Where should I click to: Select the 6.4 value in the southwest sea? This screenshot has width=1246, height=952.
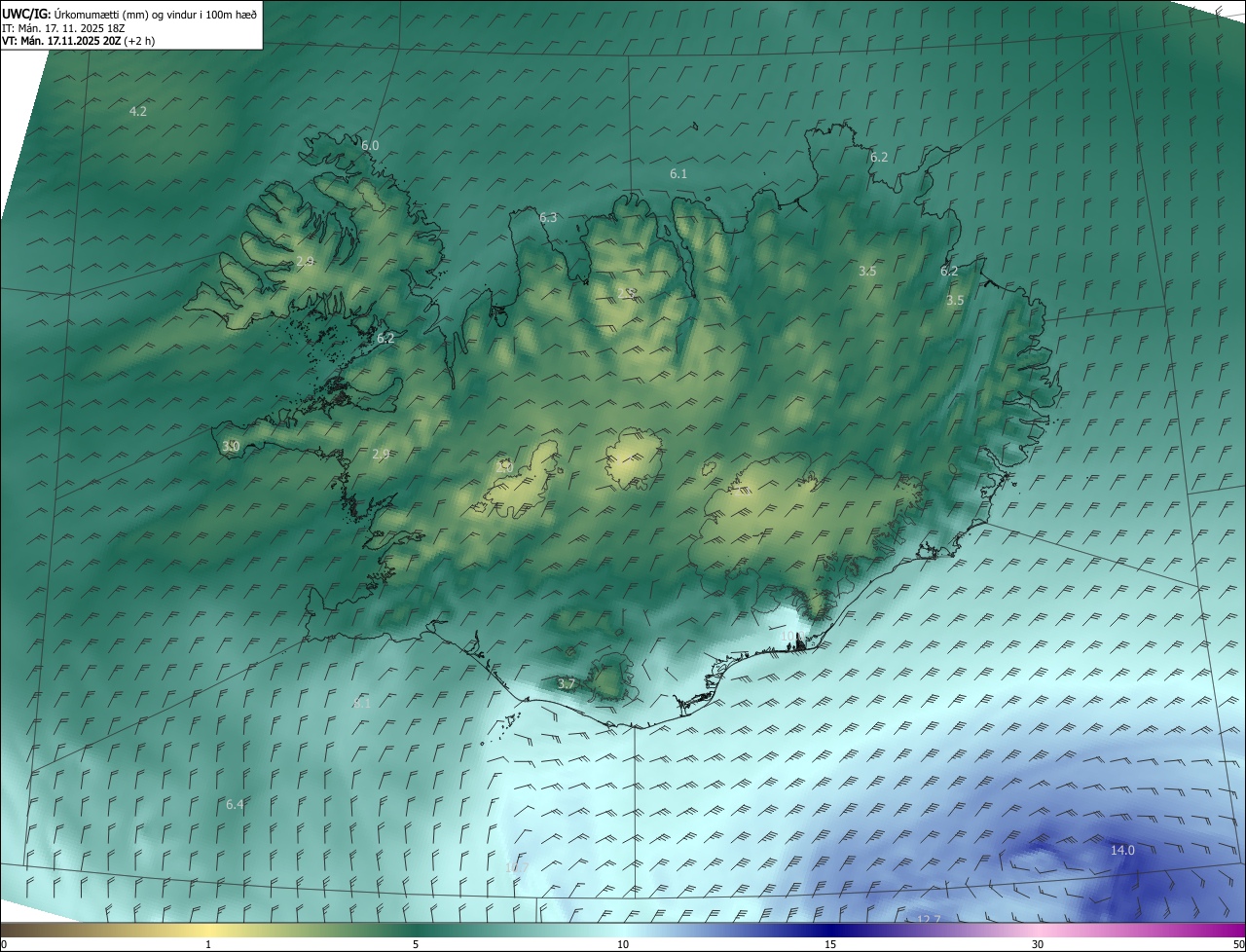235,805
